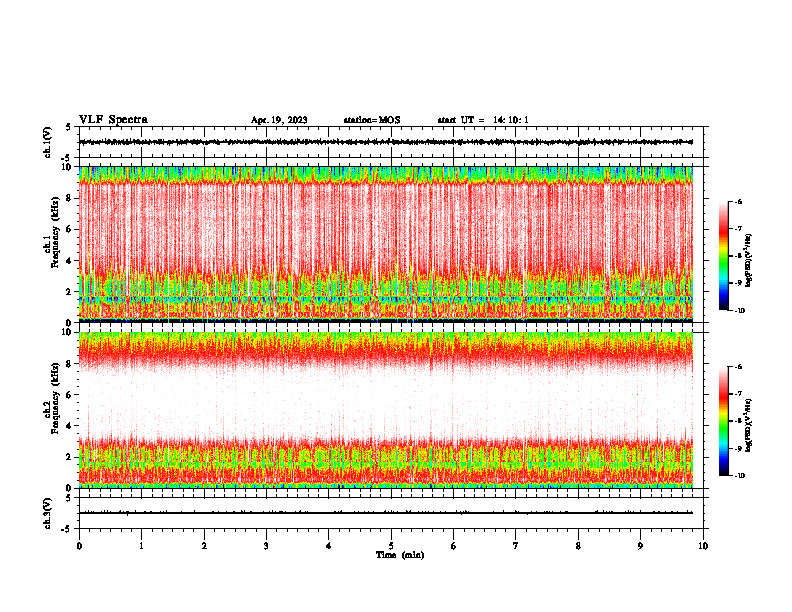Screen dimensions: 792x612
Task: Click the "5" tick on ch.1(V) axis
Action: (x=69, y=128)
